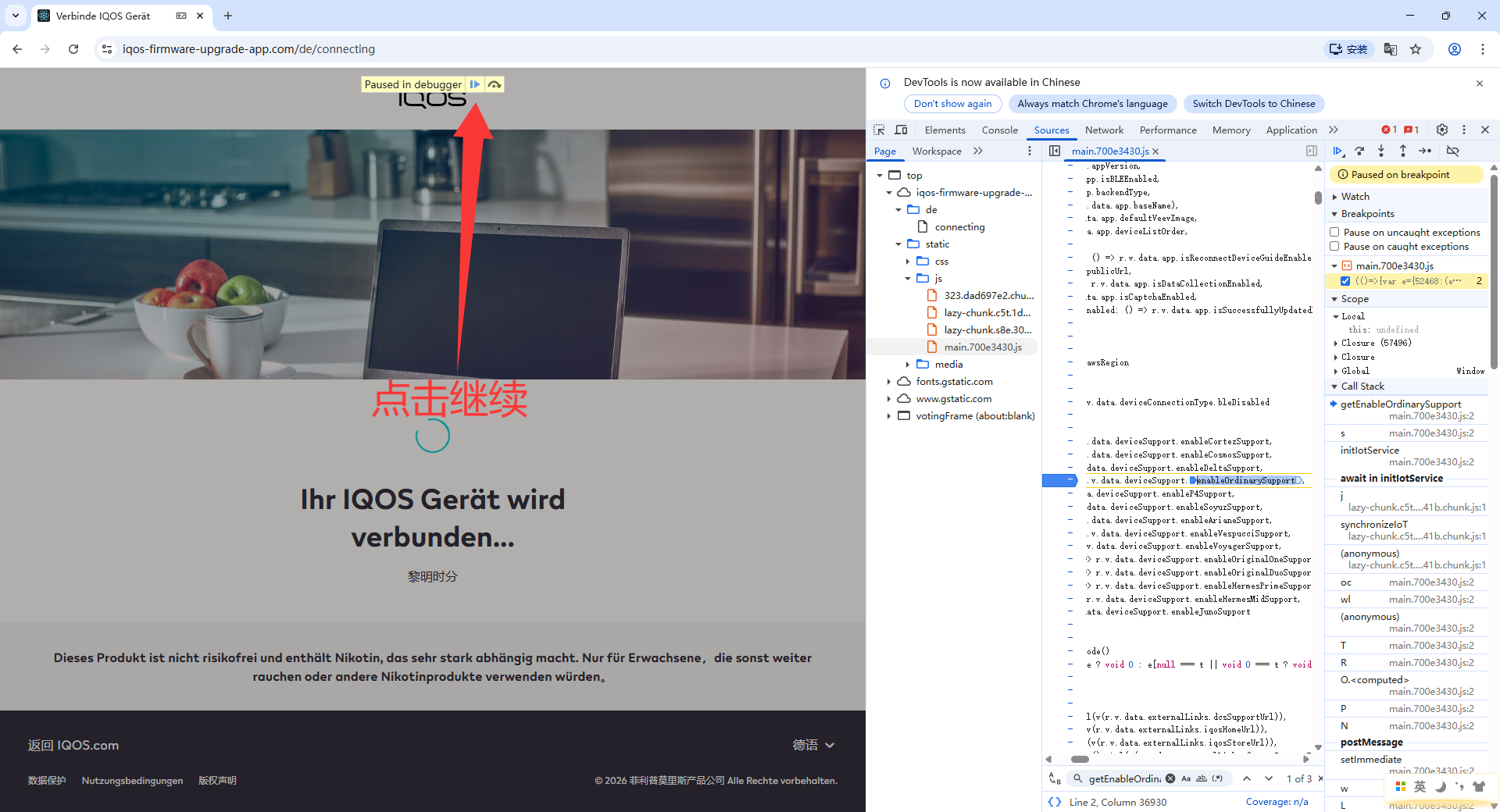Screen dimensions: 1500x812
Task: Resume script execution in the debugger toolbar
Action: click(1337, 151)
